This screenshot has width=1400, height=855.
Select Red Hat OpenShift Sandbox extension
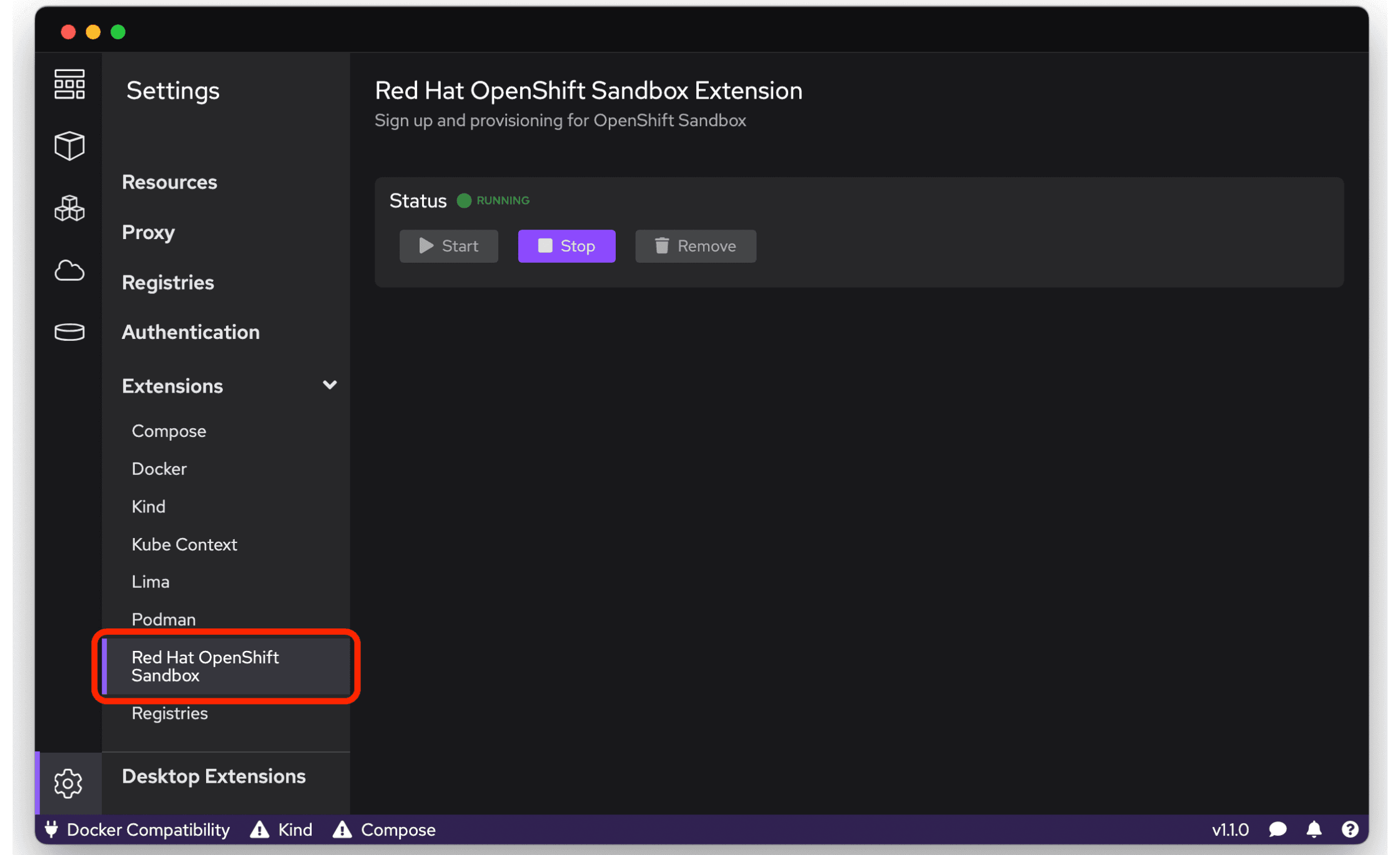[226, 666]
